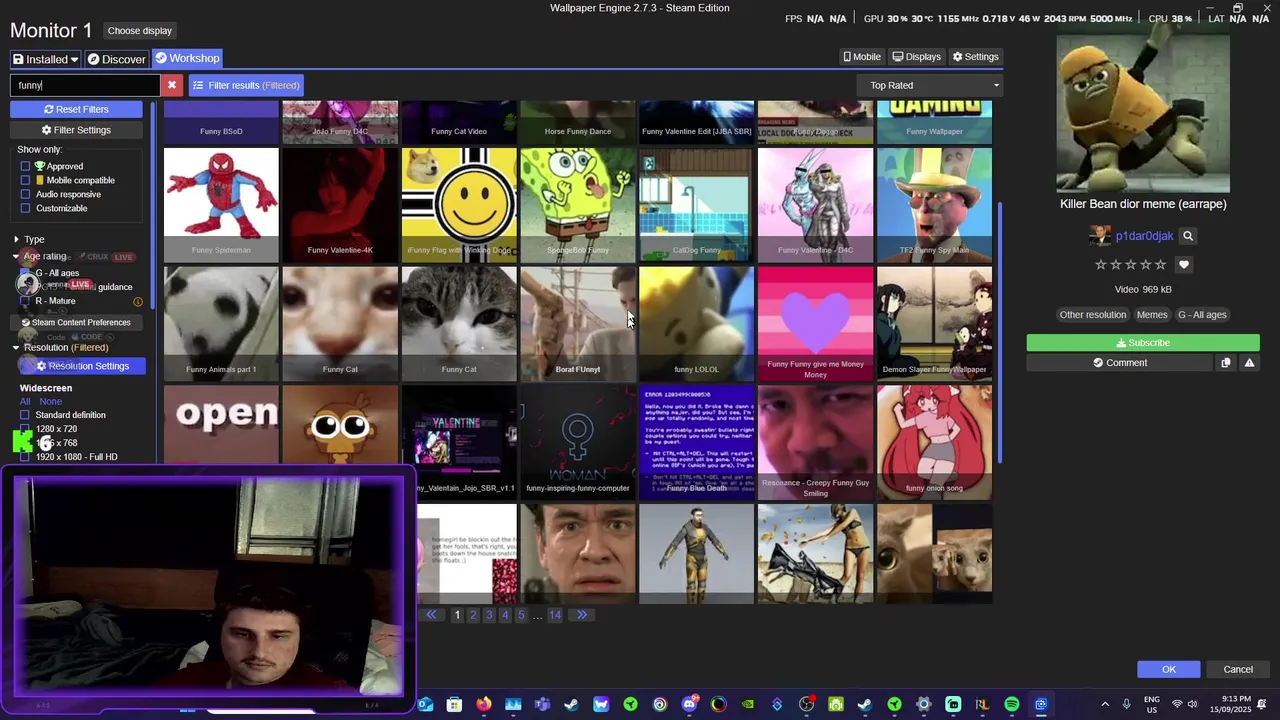Open NVIDIA app from the taskbar
The width and height of the screenshot is (1280, 720).
click(747, 704)
